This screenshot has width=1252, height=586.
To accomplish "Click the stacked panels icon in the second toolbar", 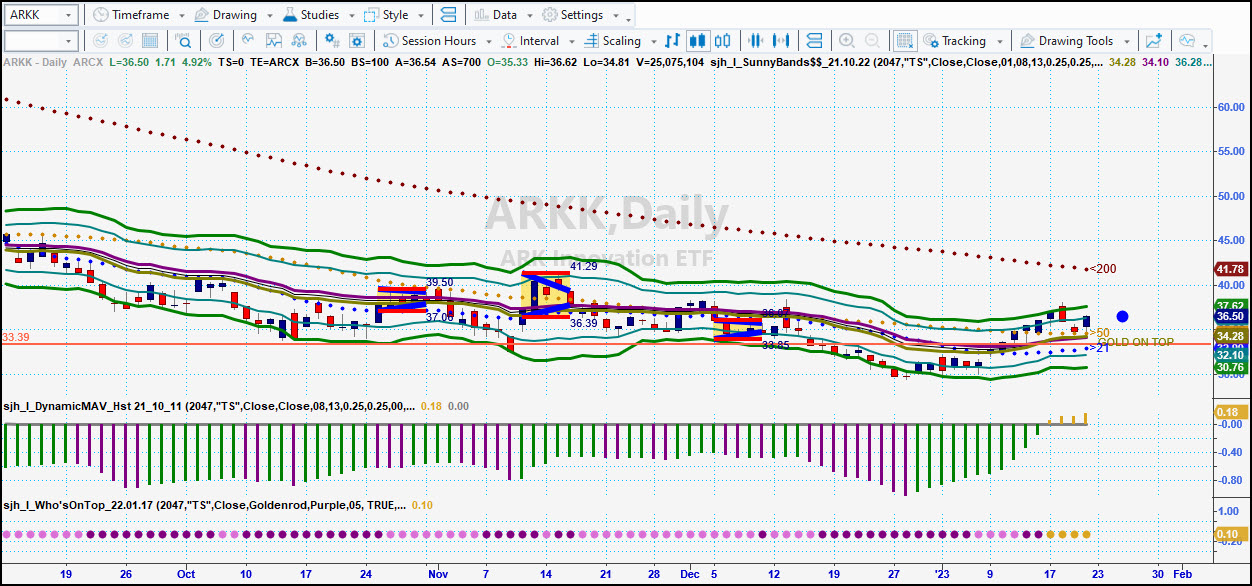I will (x=814, y=41).
